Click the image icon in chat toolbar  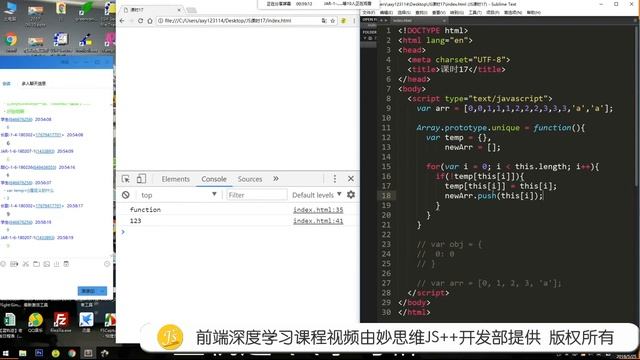tap(47, 264)
